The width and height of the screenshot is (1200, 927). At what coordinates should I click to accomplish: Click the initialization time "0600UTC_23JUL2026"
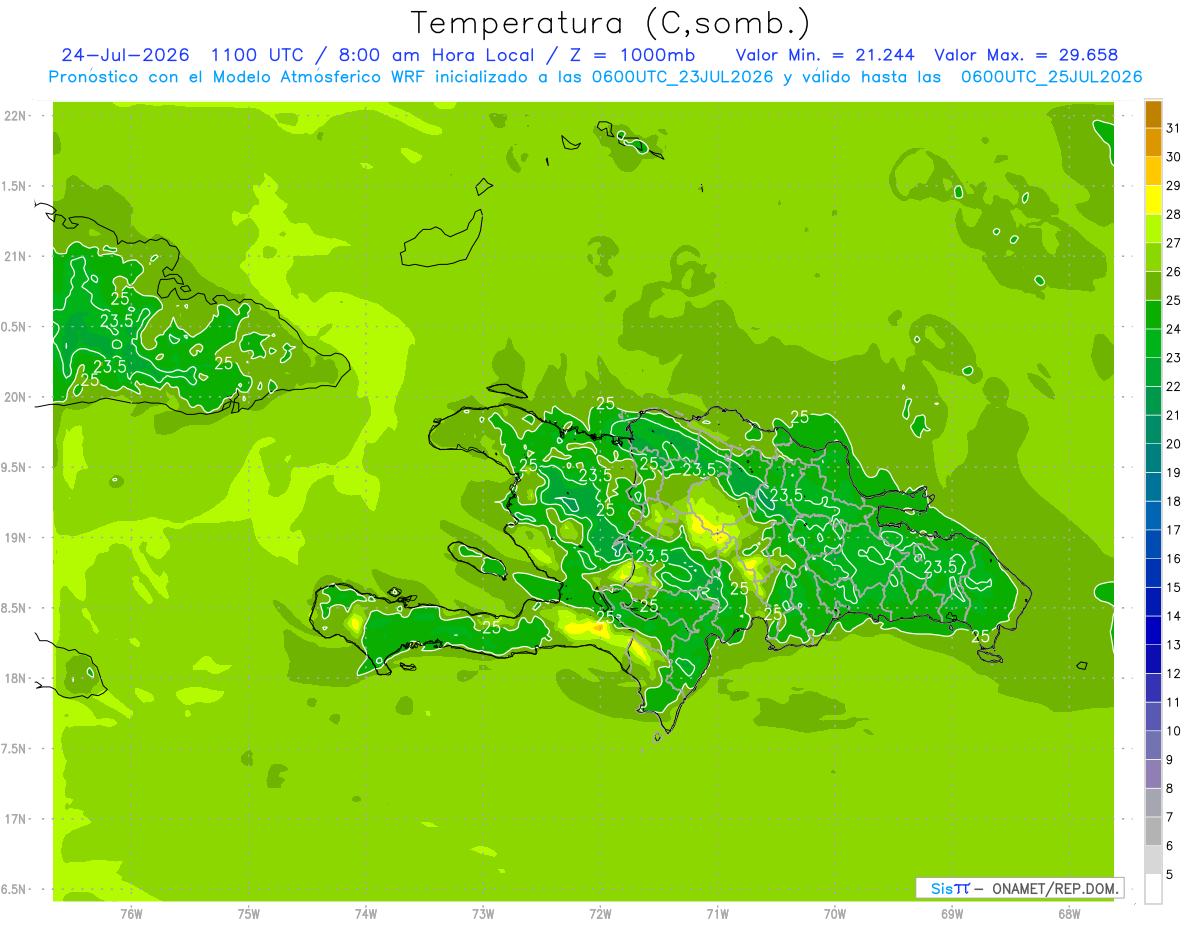[x=682, y=77]
